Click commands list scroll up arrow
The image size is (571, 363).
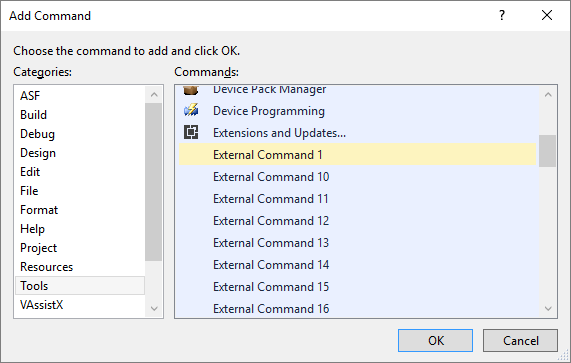click(548, 95)
